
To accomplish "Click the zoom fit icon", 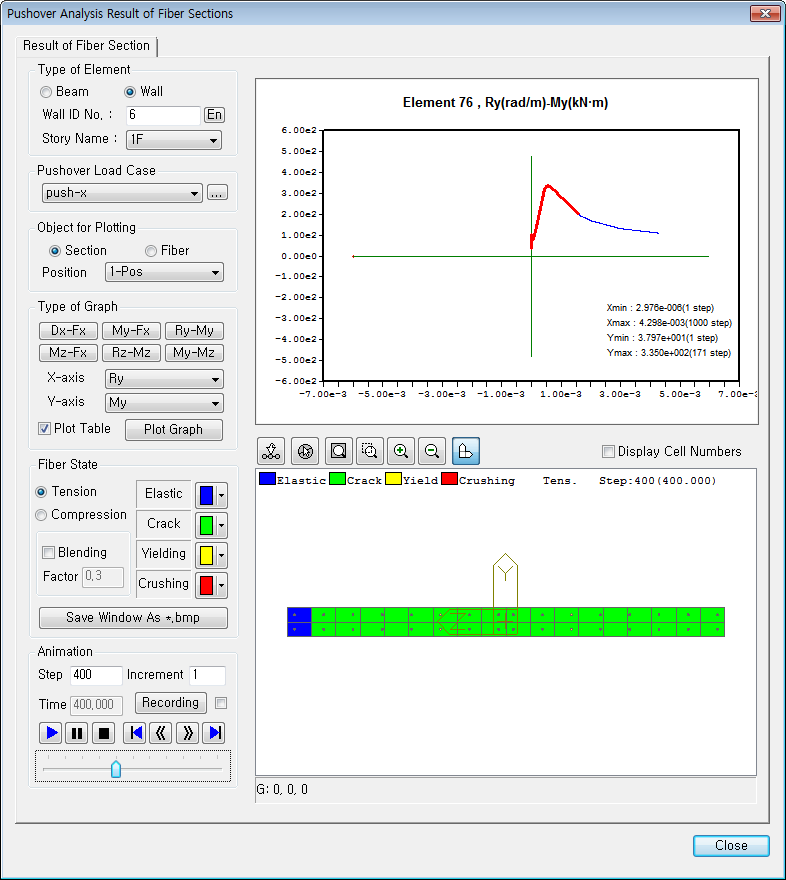I will click(x=339, y=451).
